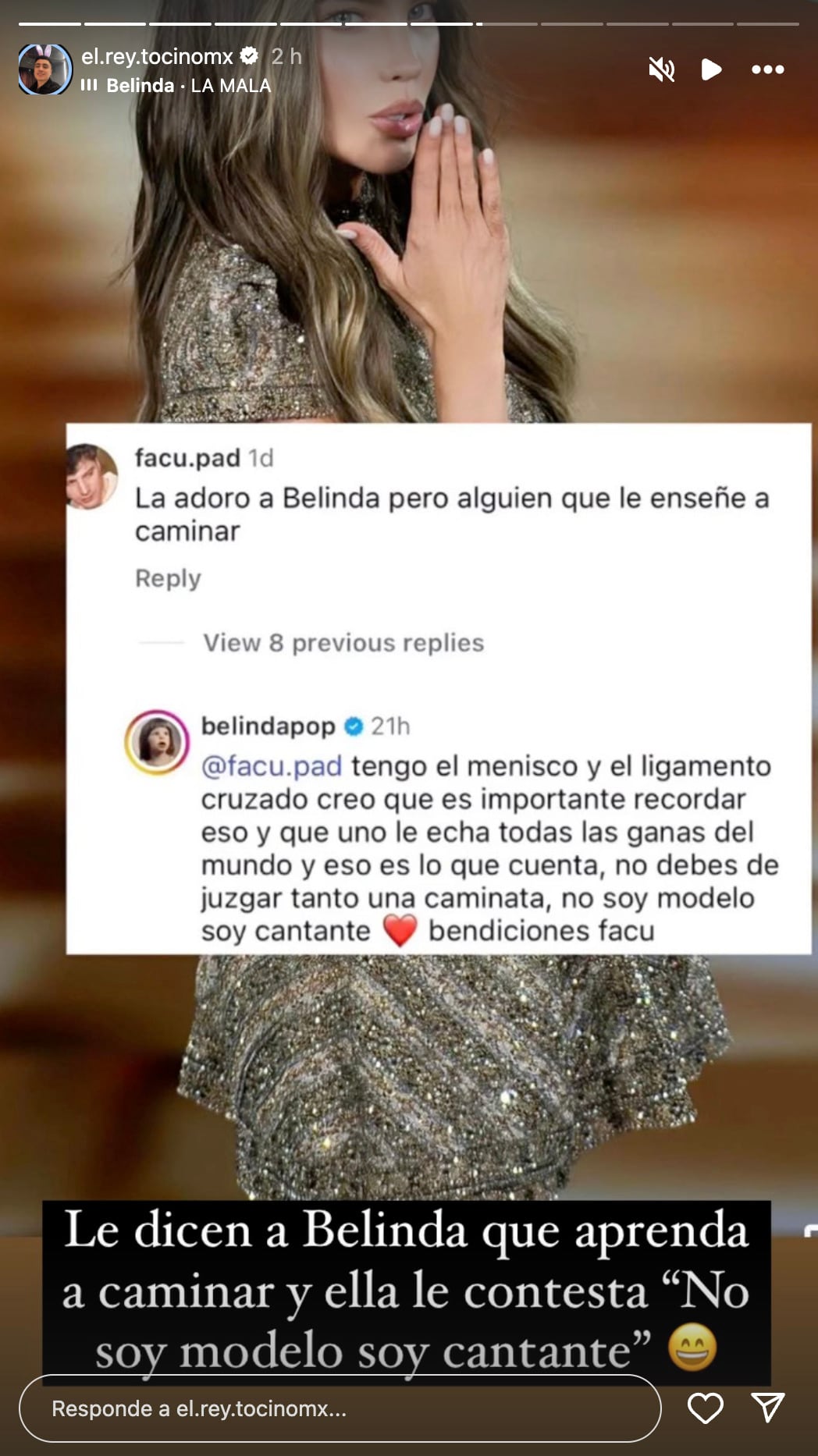Click the Responde a el.rey.tocinomx field
This screenshot has width=818, height=1456.
340,1408
